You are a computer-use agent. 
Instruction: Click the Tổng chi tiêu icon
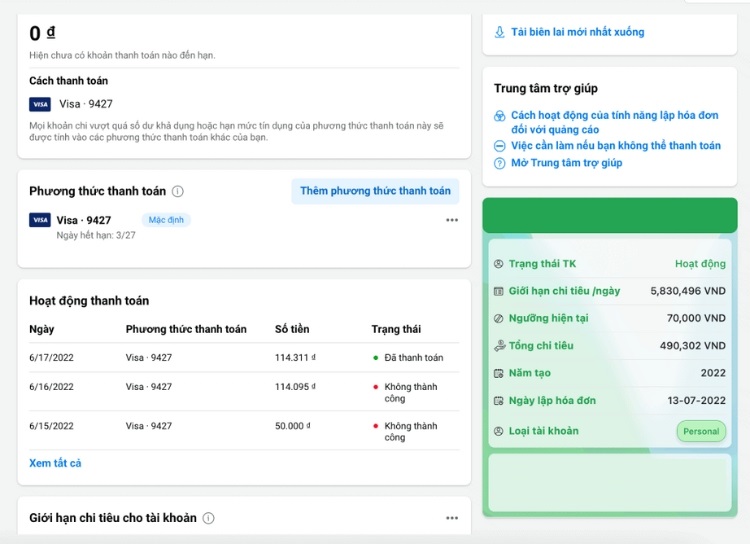coord(499,346)
